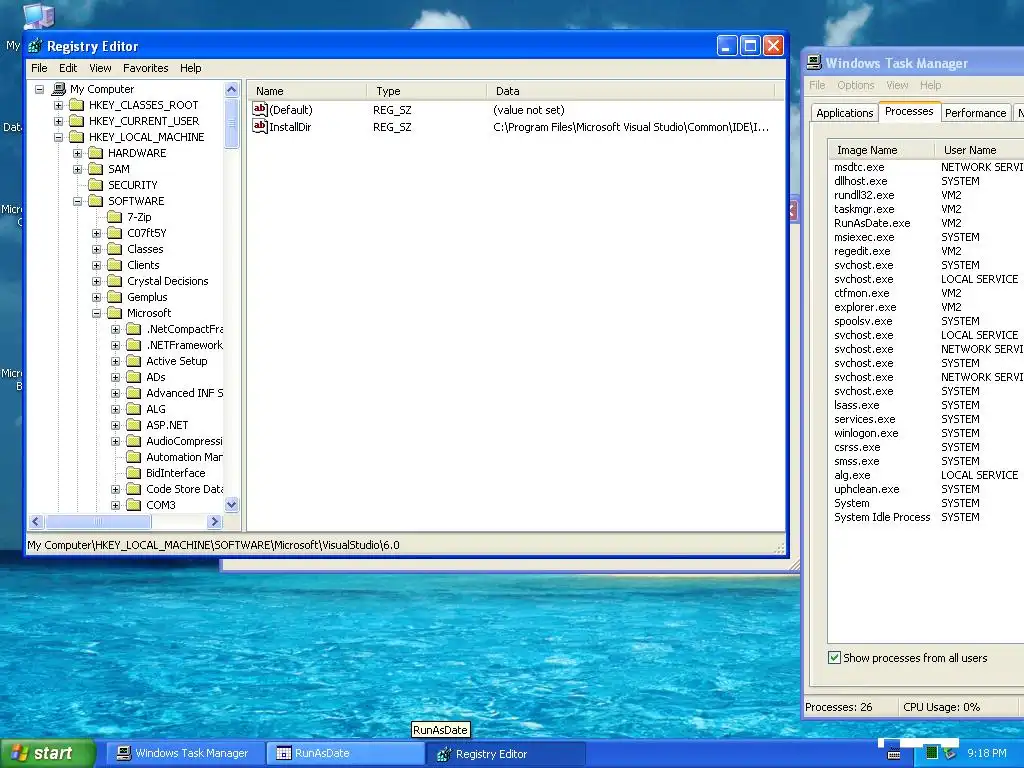1024x768 pixels.
Task: Collapse the HKEY_LOCAL_MACHINE node
Action: (58, 137)
